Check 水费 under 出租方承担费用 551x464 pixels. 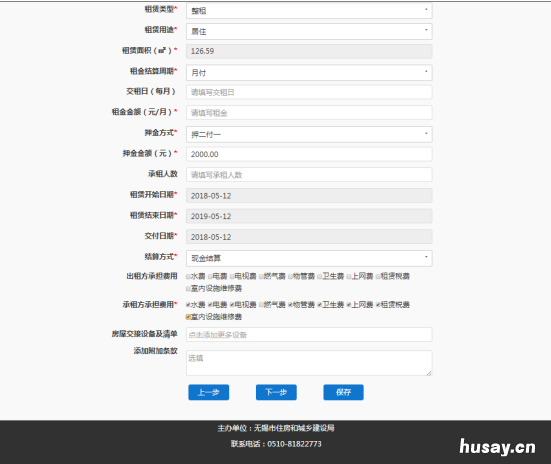click(x=188, y=277)
